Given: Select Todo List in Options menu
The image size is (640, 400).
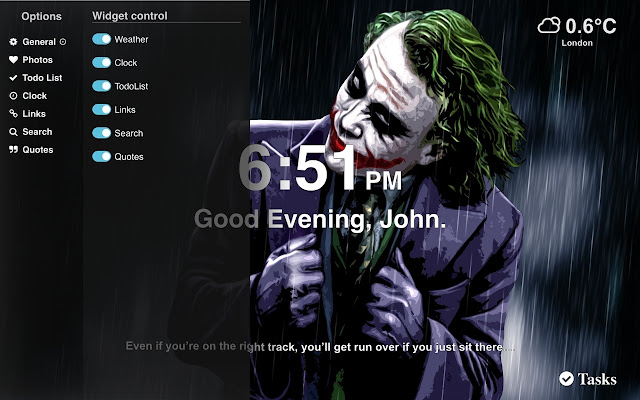Looking at the screenshot, I should point(42,78).
